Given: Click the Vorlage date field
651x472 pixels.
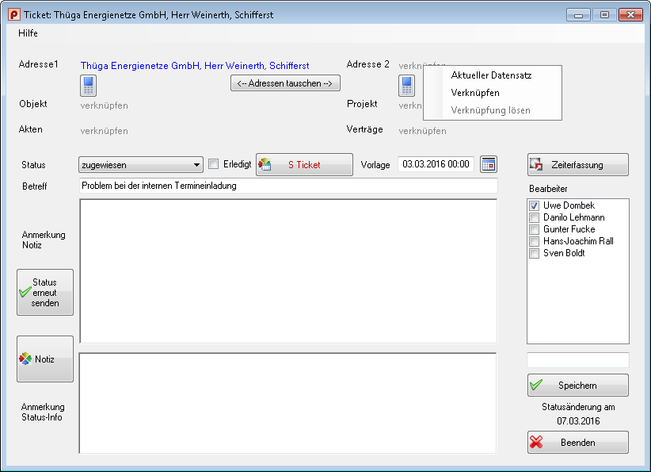Looking at the screenshot, I should (x=436, y=164).
